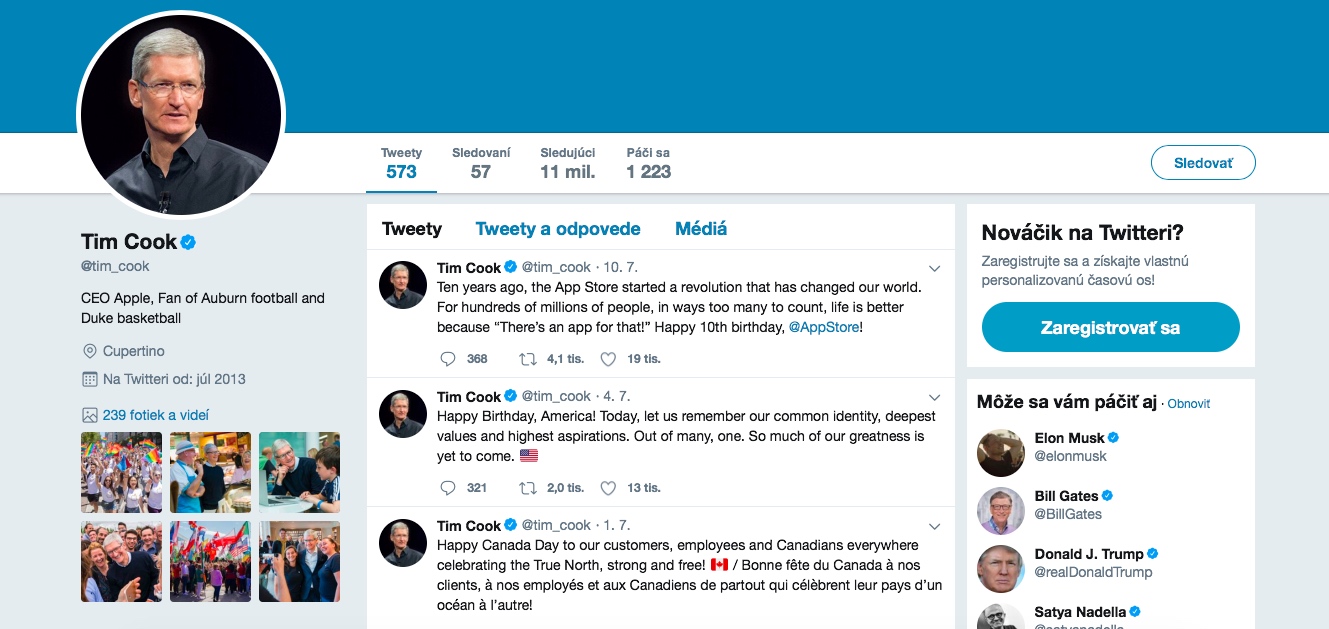Like the App Store birthday tweet

(x=608, y=359)
